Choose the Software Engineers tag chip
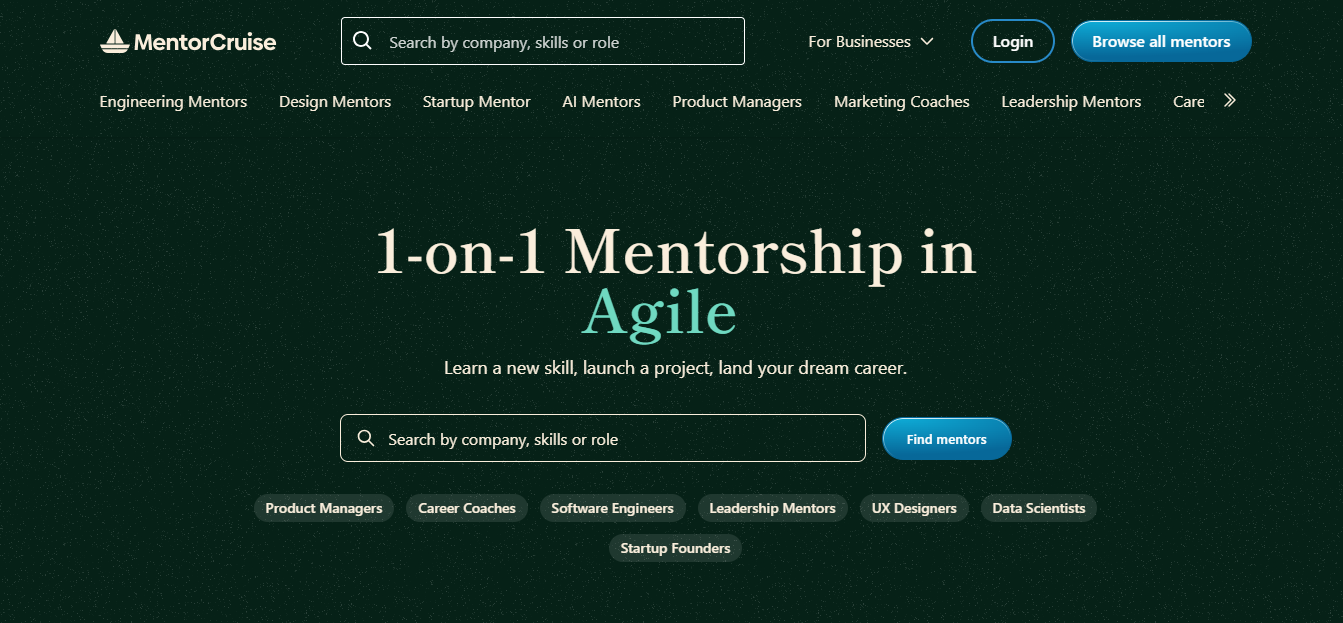Image resolution: width=1343 pixels, height=623 pixels. point(612,508)
